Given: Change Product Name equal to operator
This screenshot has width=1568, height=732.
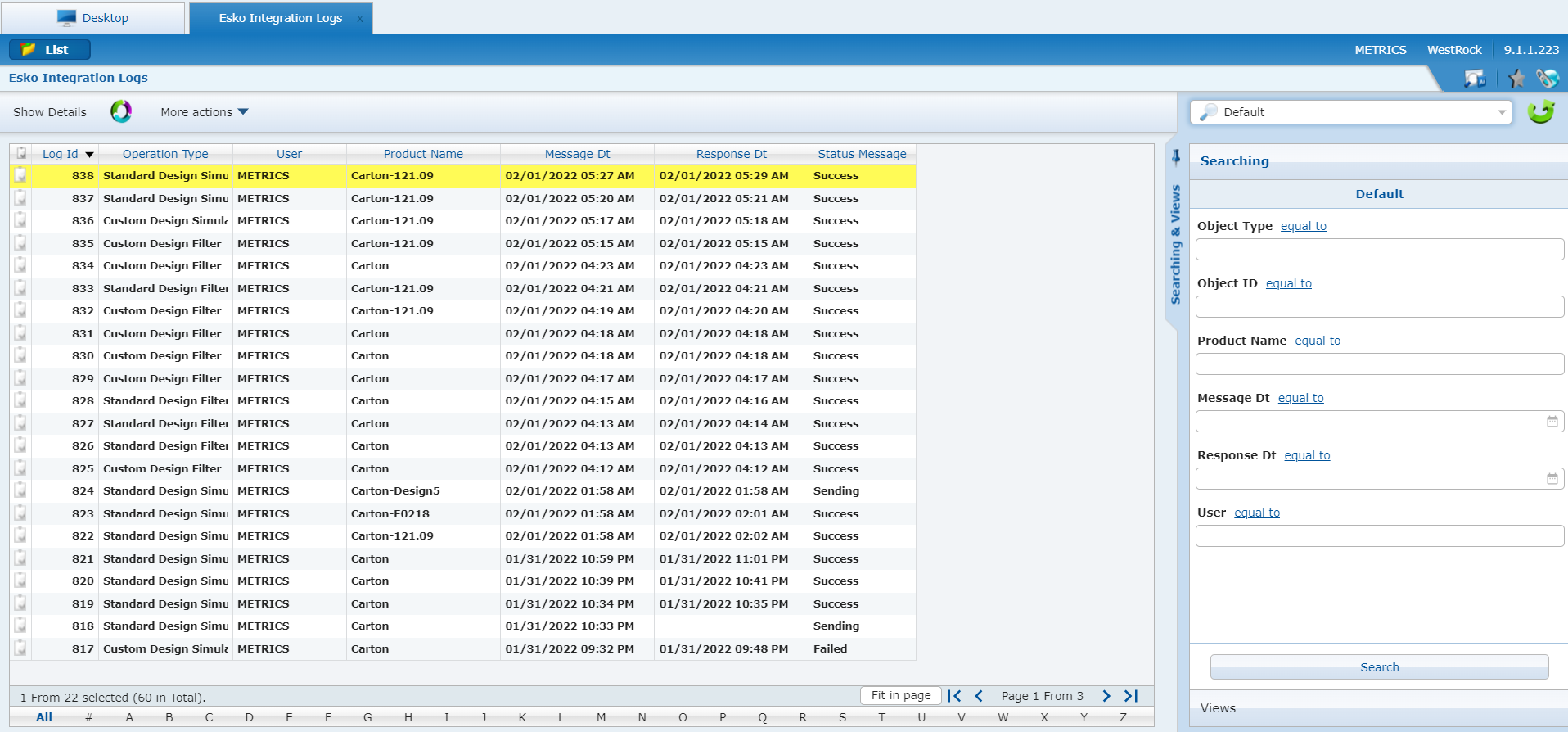Looking at the screenshot, I should pyautogui.click(x=1318, y=341).
